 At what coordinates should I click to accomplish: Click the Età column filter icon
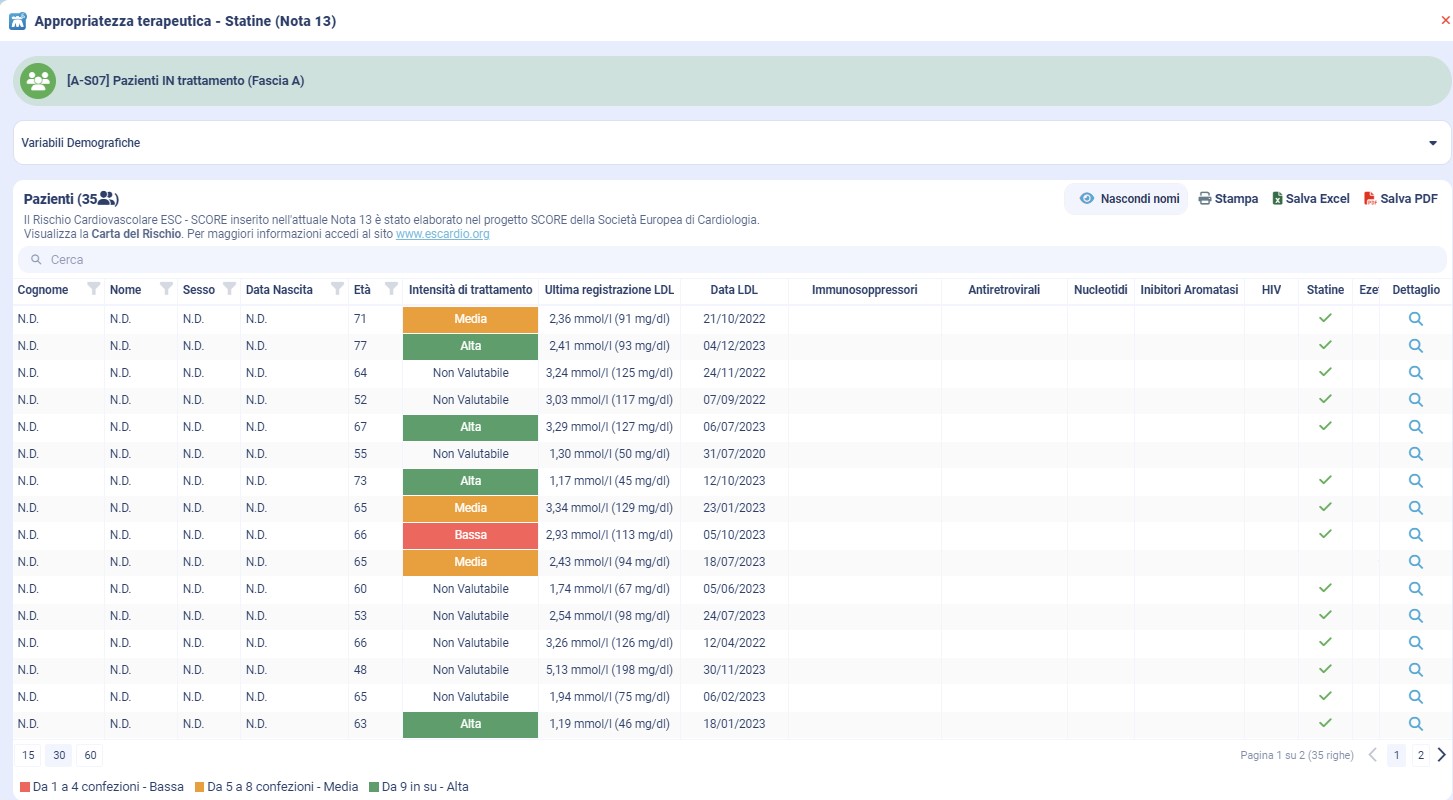pyautogui.click(x=391, y=290)
